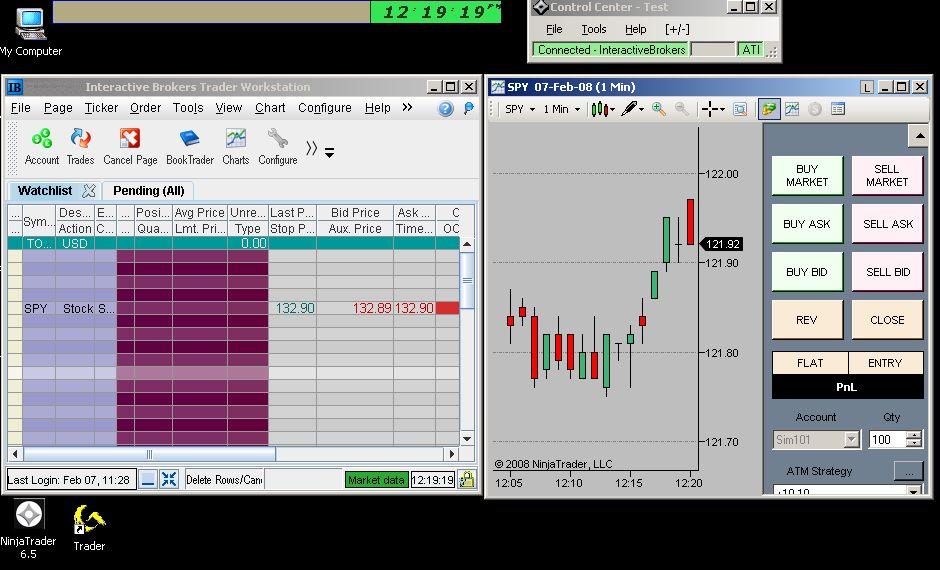The height and width of the screenshot is (570, 940).
Task: Click the BUY ASK button
Action: 807,224
